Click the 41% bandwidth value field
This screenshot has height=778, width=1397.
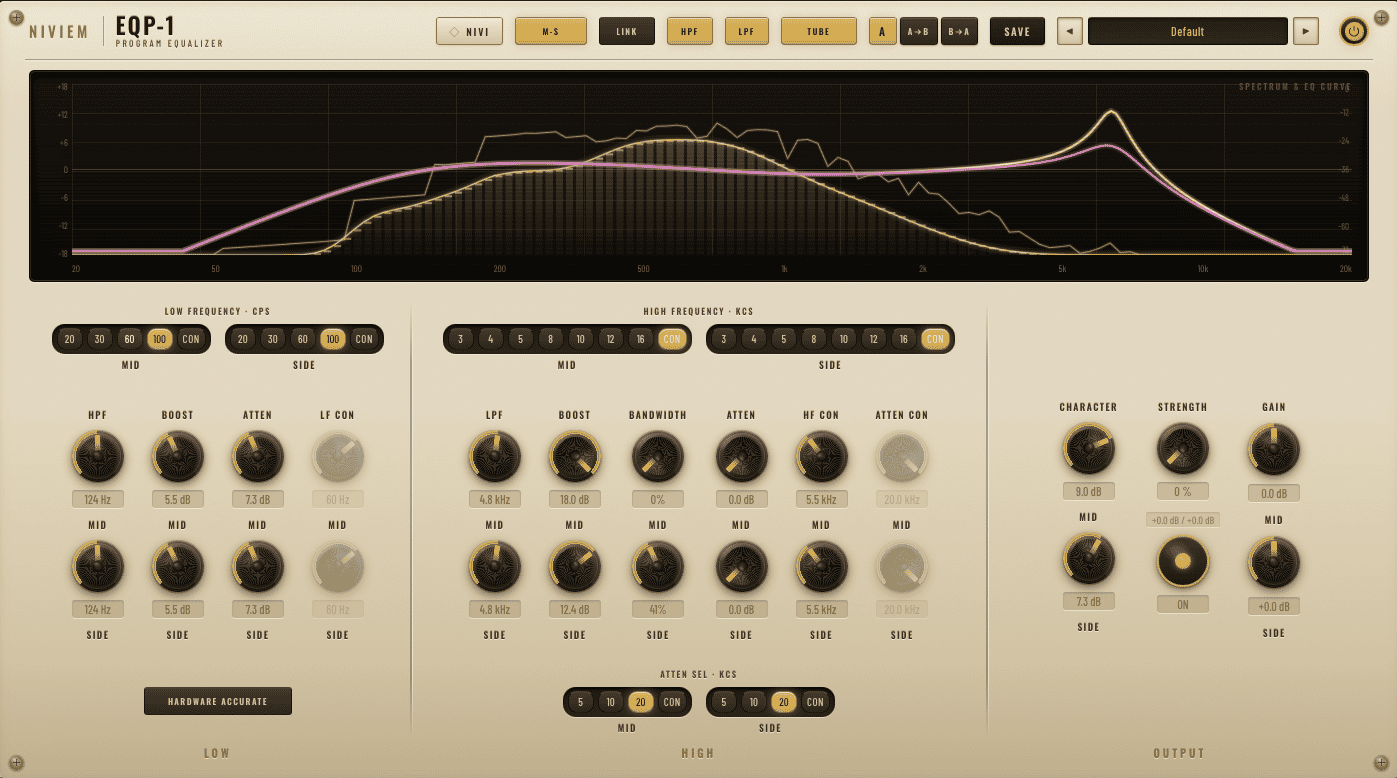[x=658, y=609]
